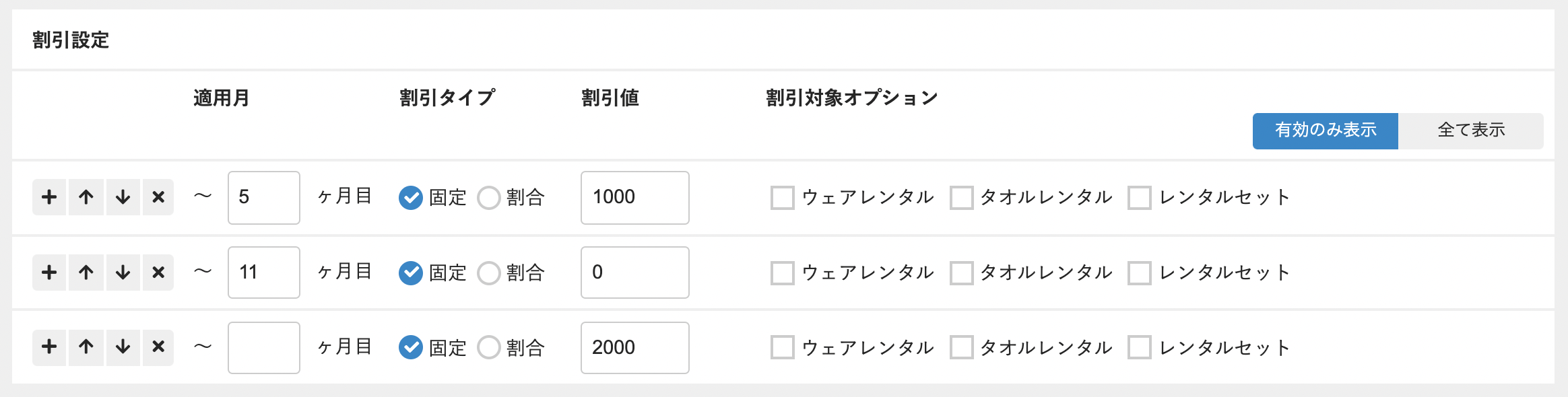Switch to 有効のみ表示 view
This screenshot has width=1568, height=397.
[x=1325, y=131]
